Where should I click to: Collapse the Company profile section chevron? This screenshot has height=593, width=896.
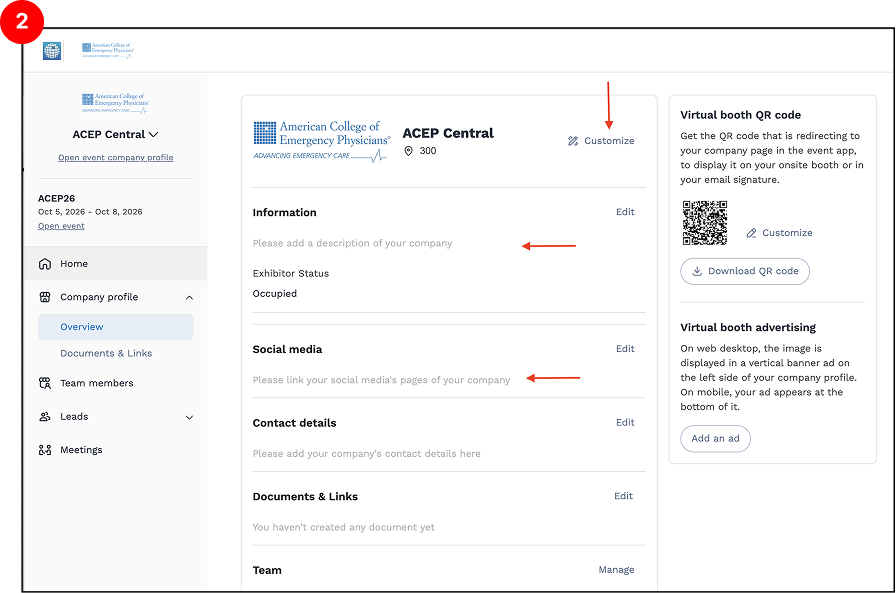[189, 298]
